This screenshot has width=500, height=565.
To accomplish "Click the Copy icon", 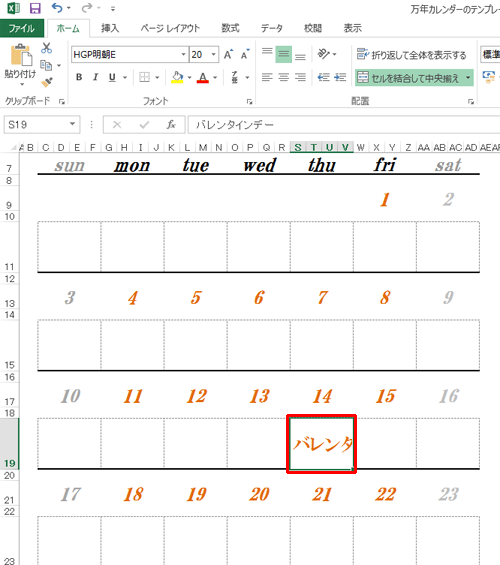I will (46, 65).
